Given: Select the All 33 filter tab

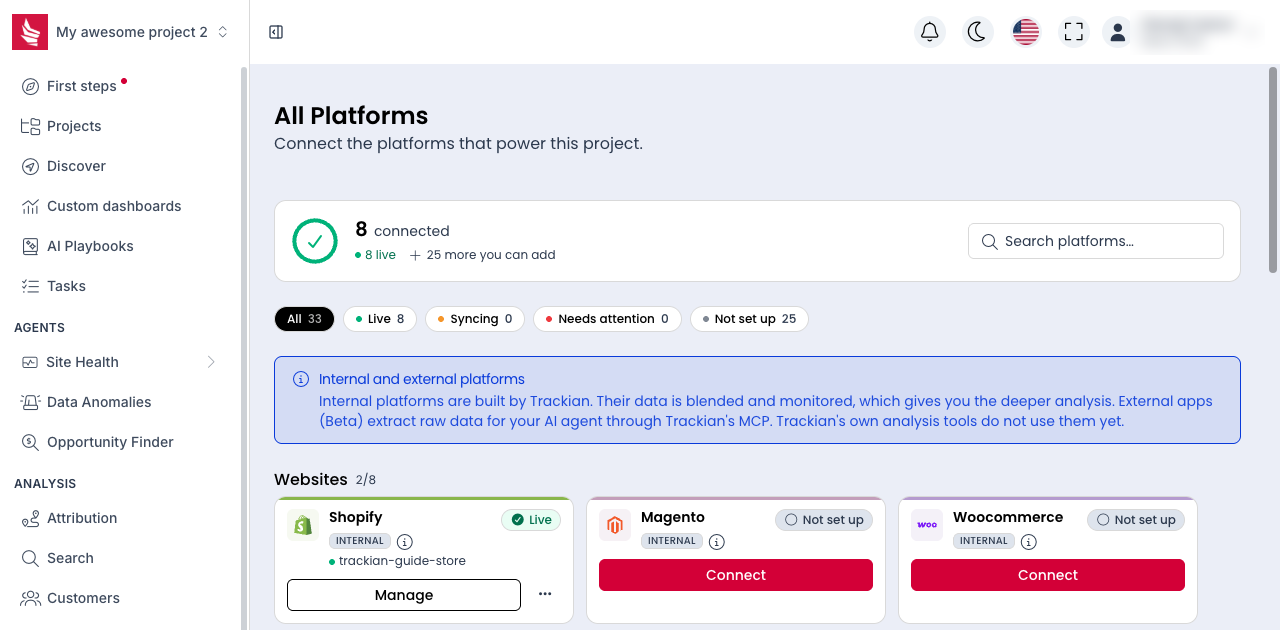Looking at the screenshot, I should pyautogui.click(x=304, y=319).
